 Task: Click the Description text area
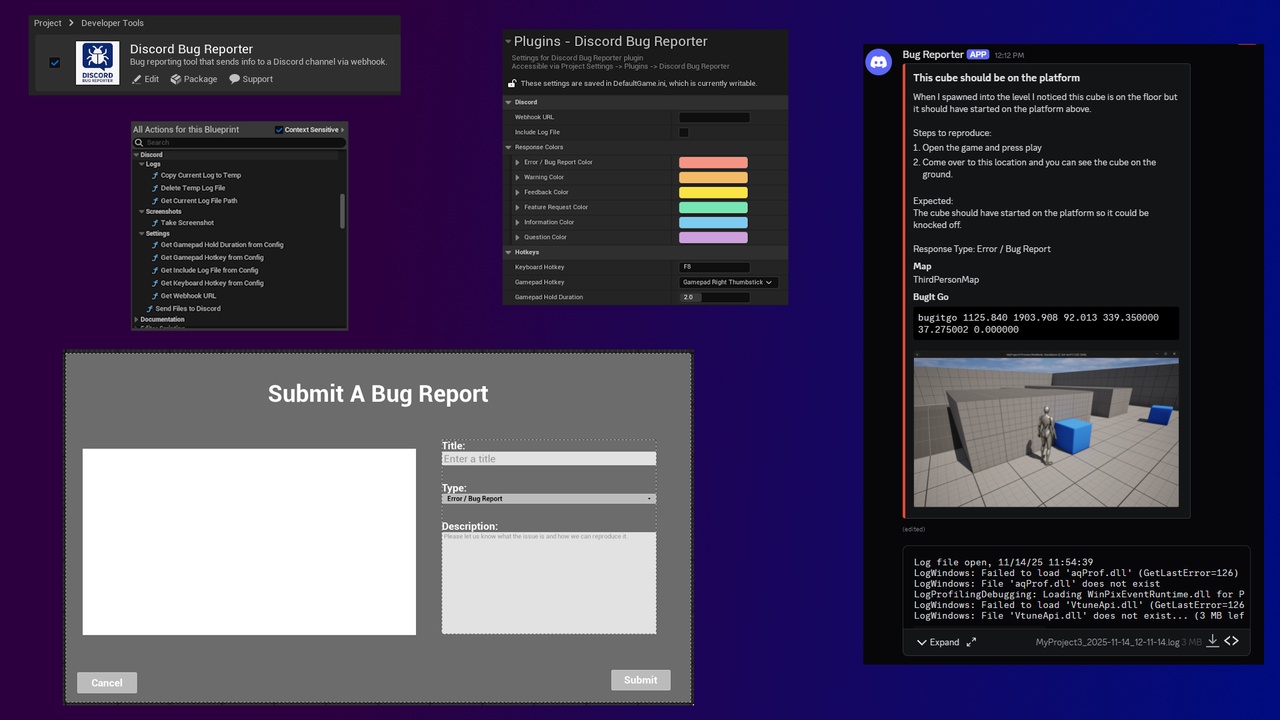(549, 582)
